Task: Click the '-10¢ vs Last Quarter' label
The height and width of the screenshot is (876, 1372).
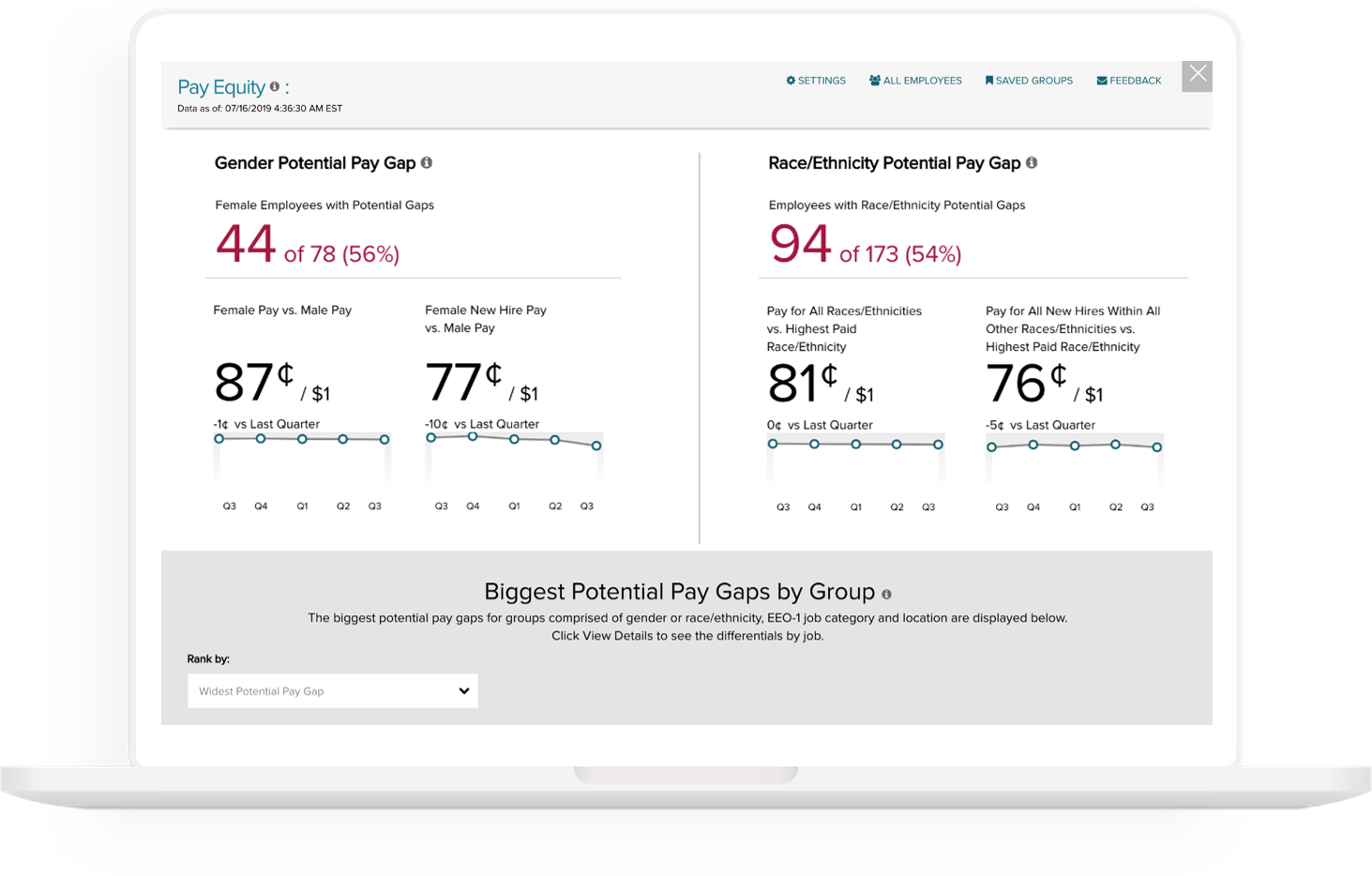Action: pyautogui.click(x=482, y=424)
